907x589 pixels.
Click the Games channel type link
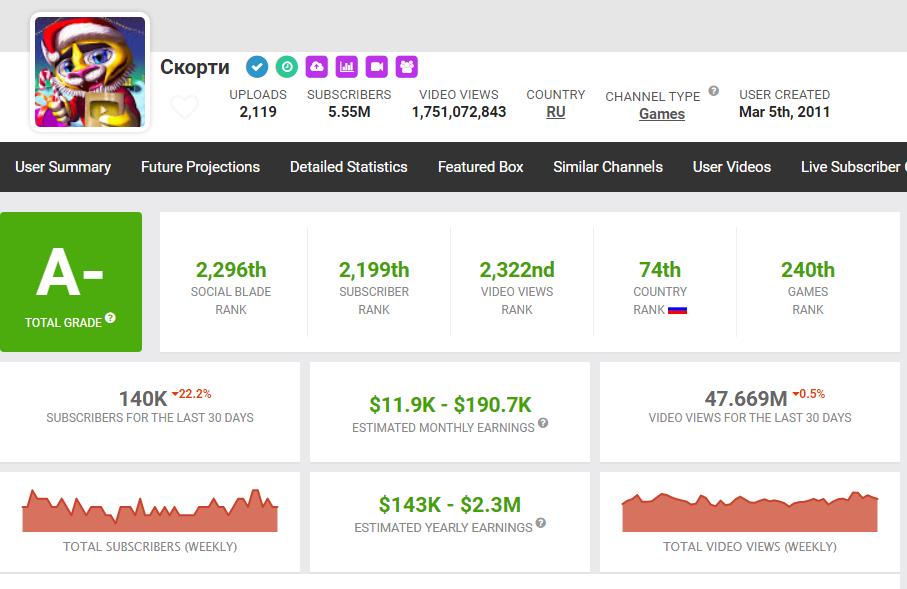coord(662,114)
